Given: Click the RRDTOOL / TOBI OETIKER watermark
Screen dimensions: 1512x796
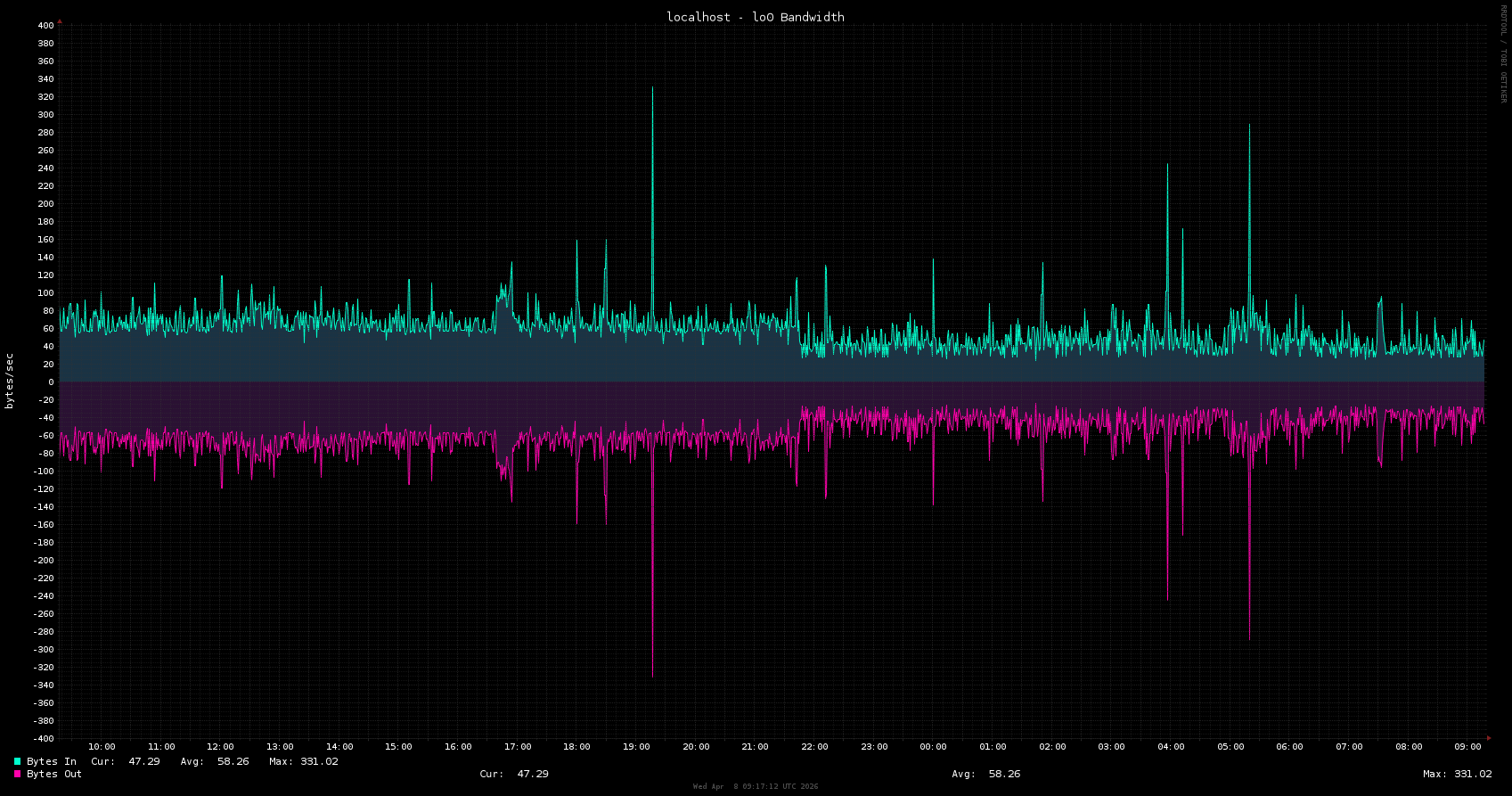Looking at the screenshot, I should 1503,53.
